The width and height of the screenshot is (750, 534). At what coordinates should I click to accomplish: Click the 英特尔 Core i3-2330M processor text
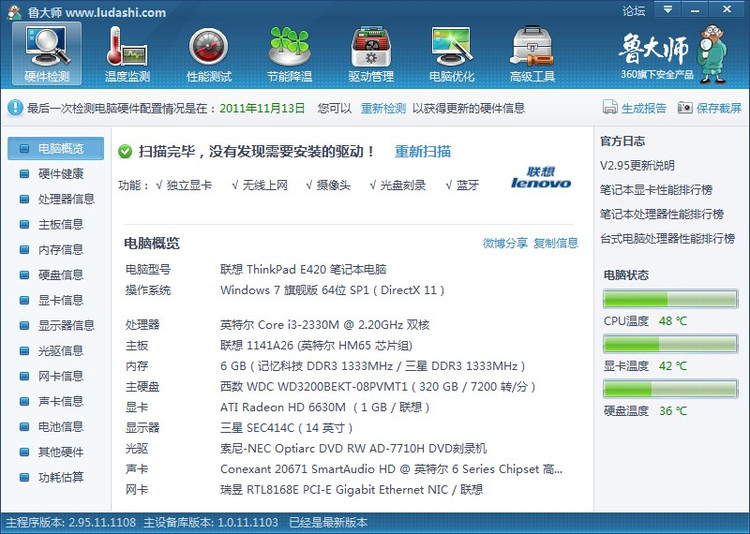[325, 325]
